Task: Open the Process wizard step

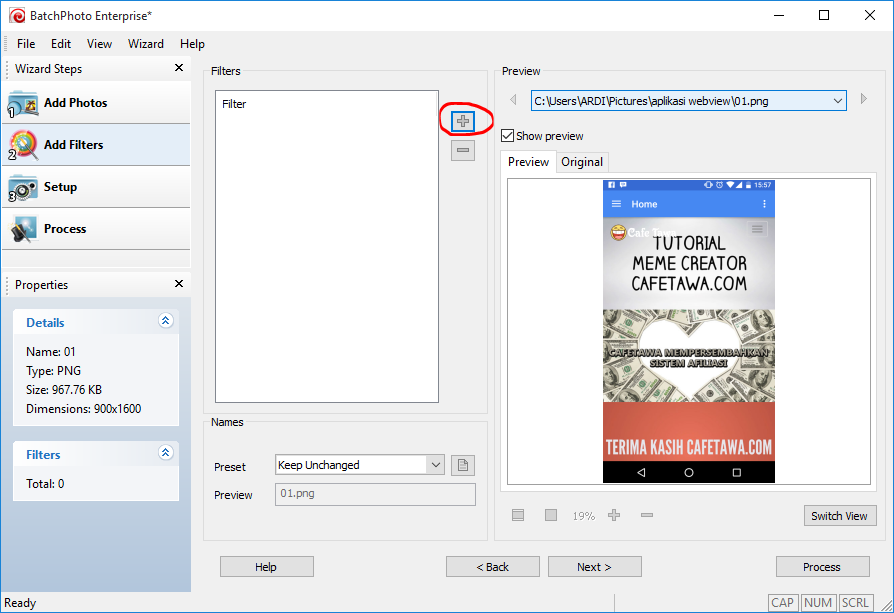Action: pyautogui.click(x=96, y=229)
